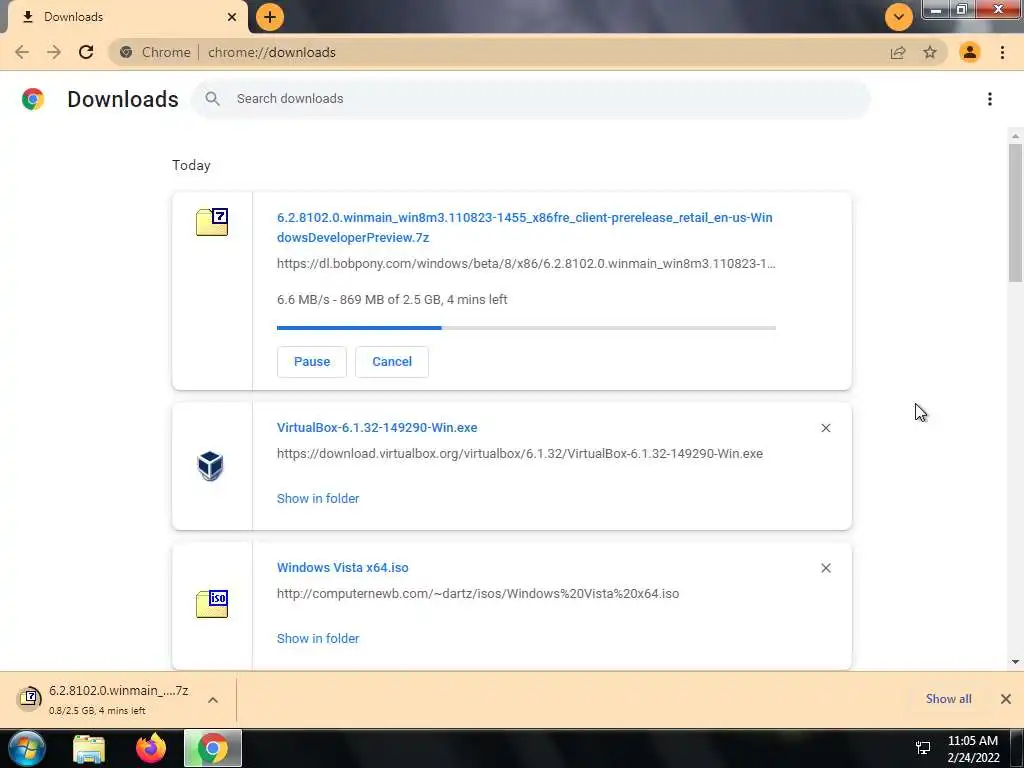This screenshot has height=768, width=1024.
Task: Expand the download shelf item options caret
Action: click(213, 699)
